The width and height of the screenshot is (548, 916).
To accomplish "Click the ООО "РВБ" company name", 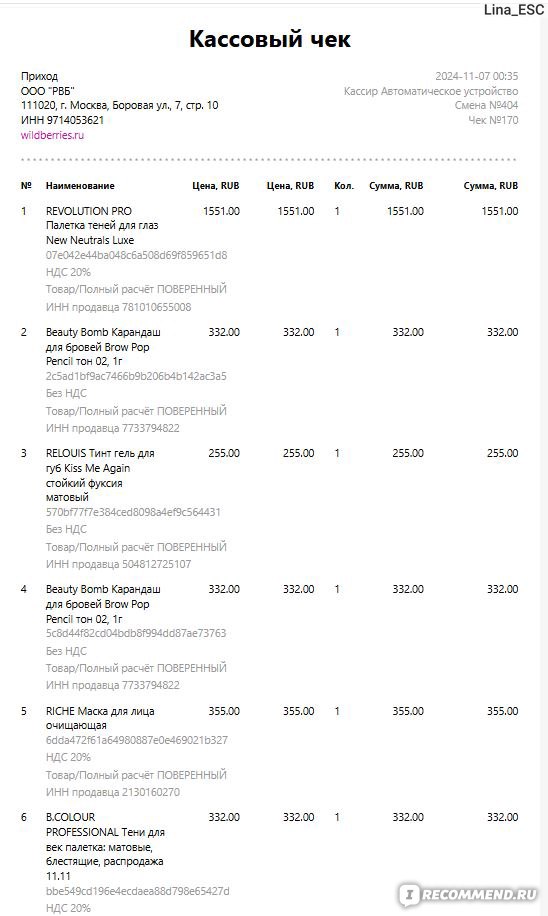I will (x=47, y=91).
